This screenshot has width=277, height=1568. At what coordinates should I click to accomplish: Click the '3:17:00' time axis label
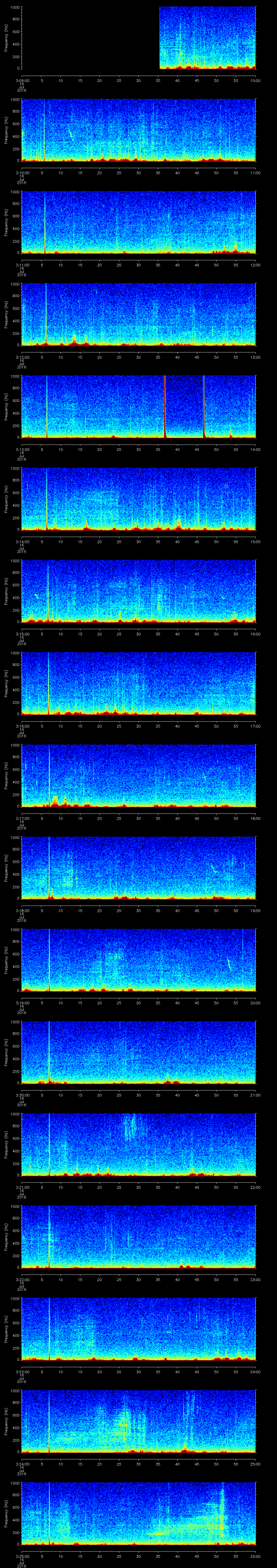click(22, 818)
